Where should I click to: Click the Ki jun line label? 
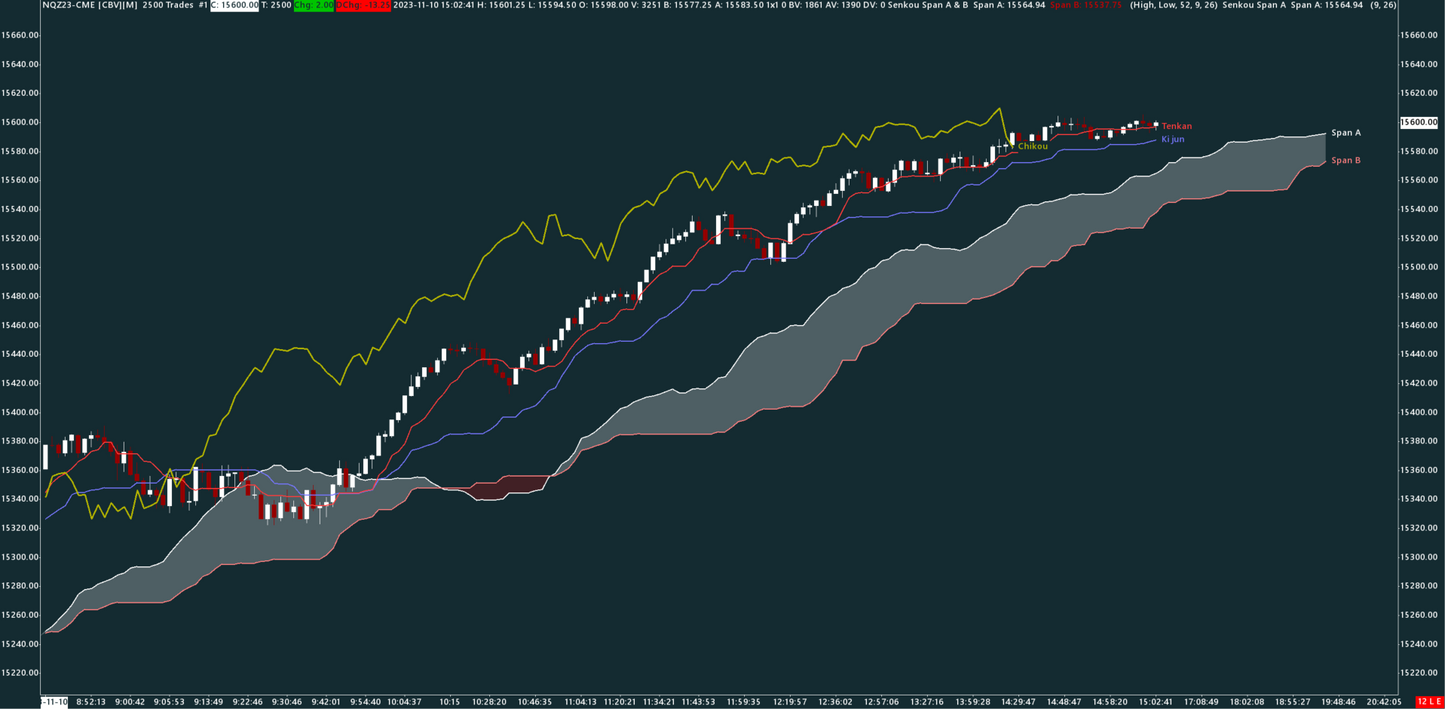coord(1172,140)
